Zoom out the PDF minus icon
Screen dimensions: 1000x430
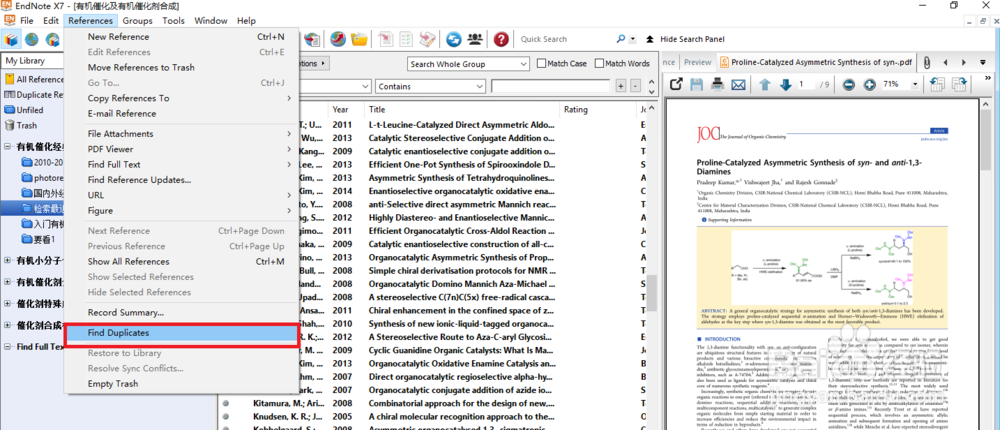(848, 84)
